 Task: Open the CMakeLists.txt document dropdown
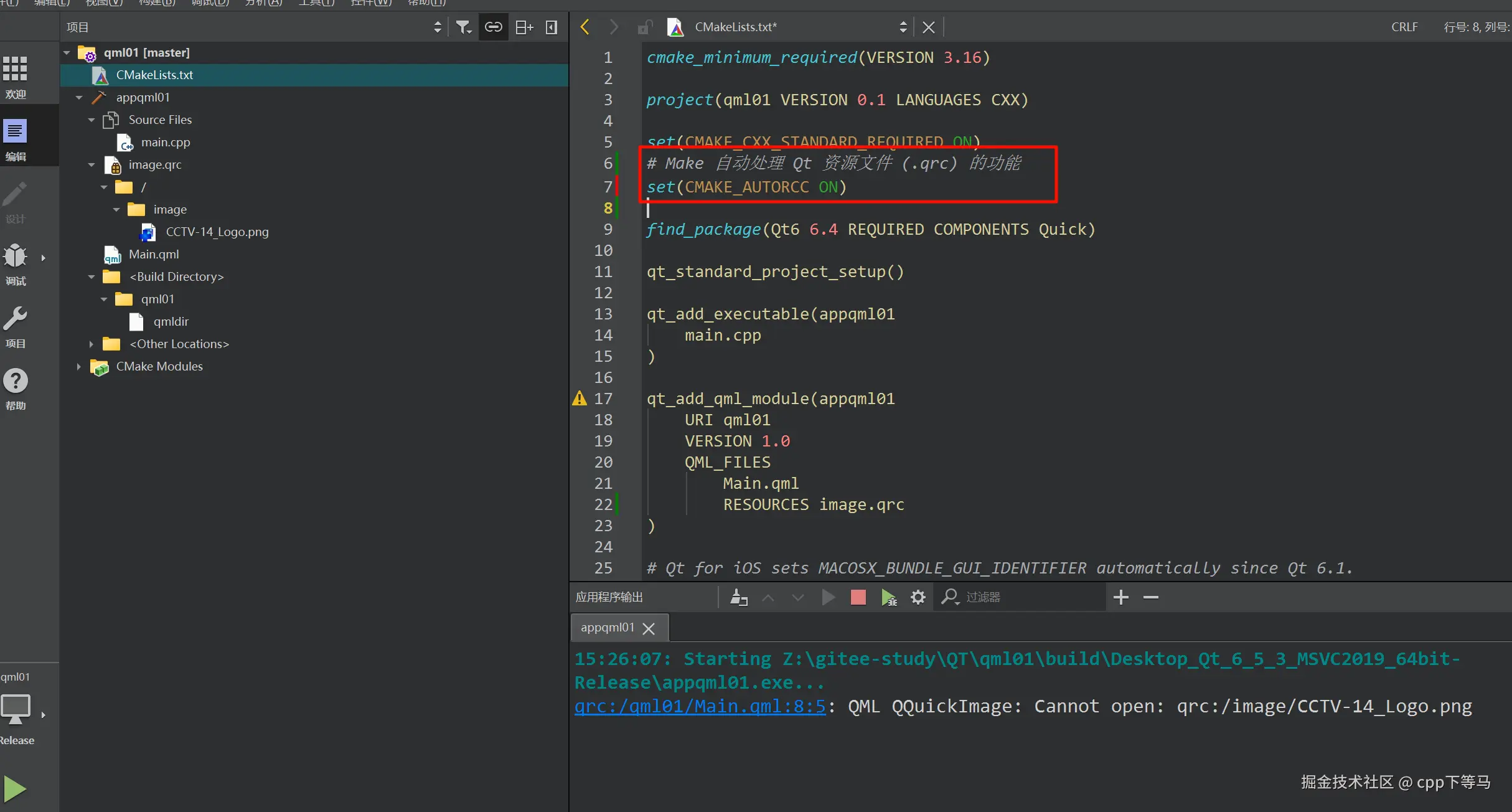click(x=903, y=27)
